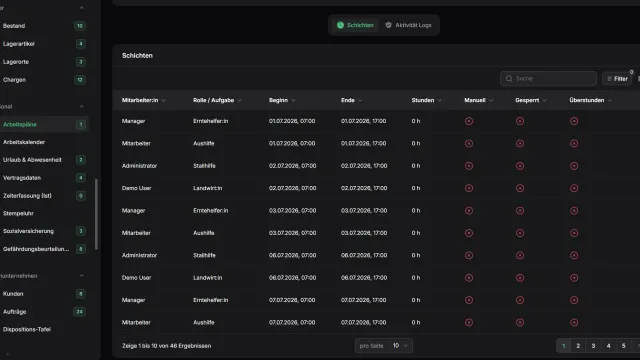Sort by Überstunden column chevron
640x360 pixels.
(x=610, y=100)
